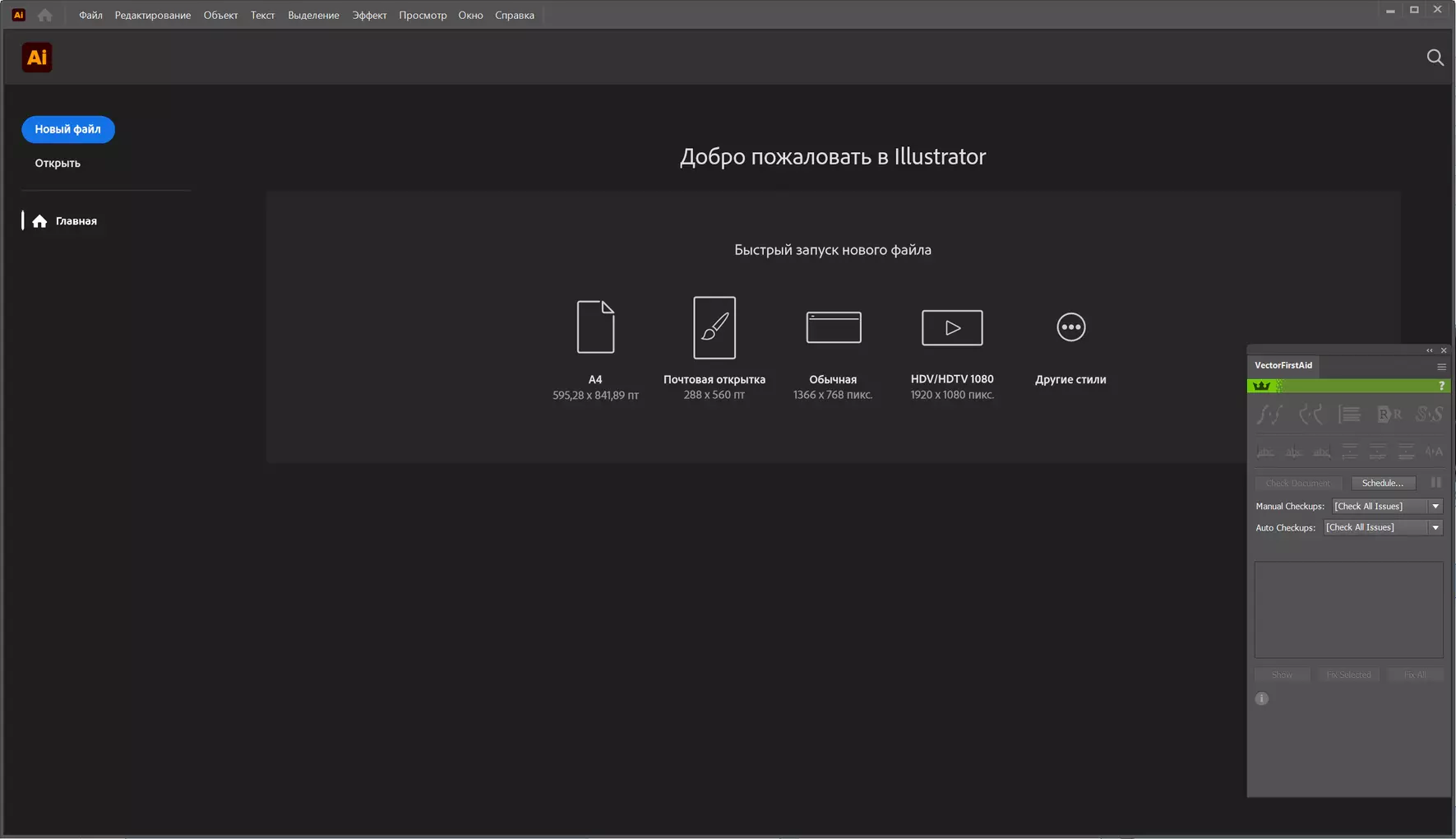Image resolution: width=1456 pixels, height=839 pixels.
Task: Click the heading Добро пожаловать в Illustrator
Action: 833,156
